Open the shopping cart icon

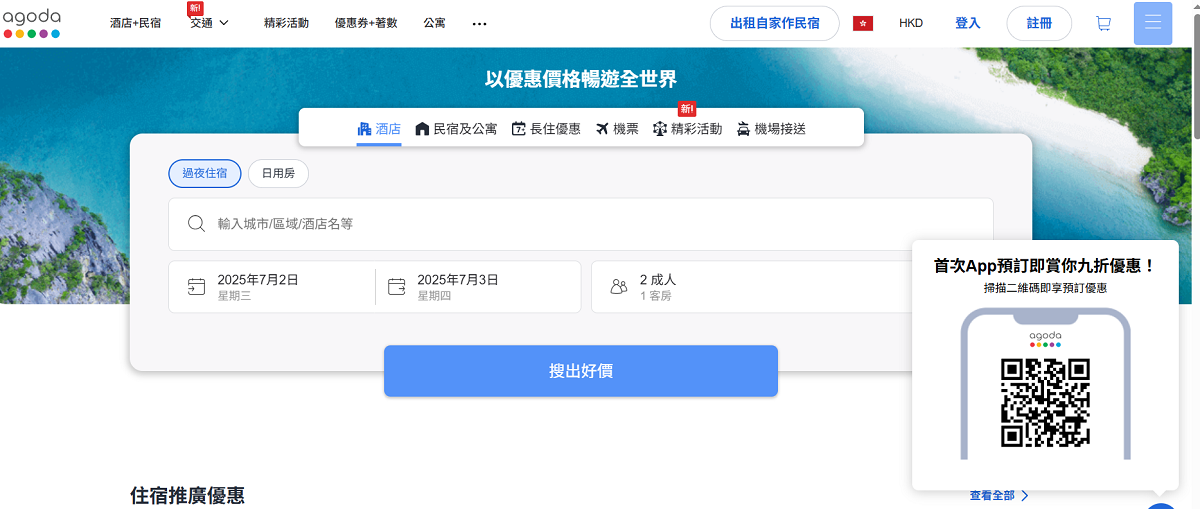tap(1103, 23)
